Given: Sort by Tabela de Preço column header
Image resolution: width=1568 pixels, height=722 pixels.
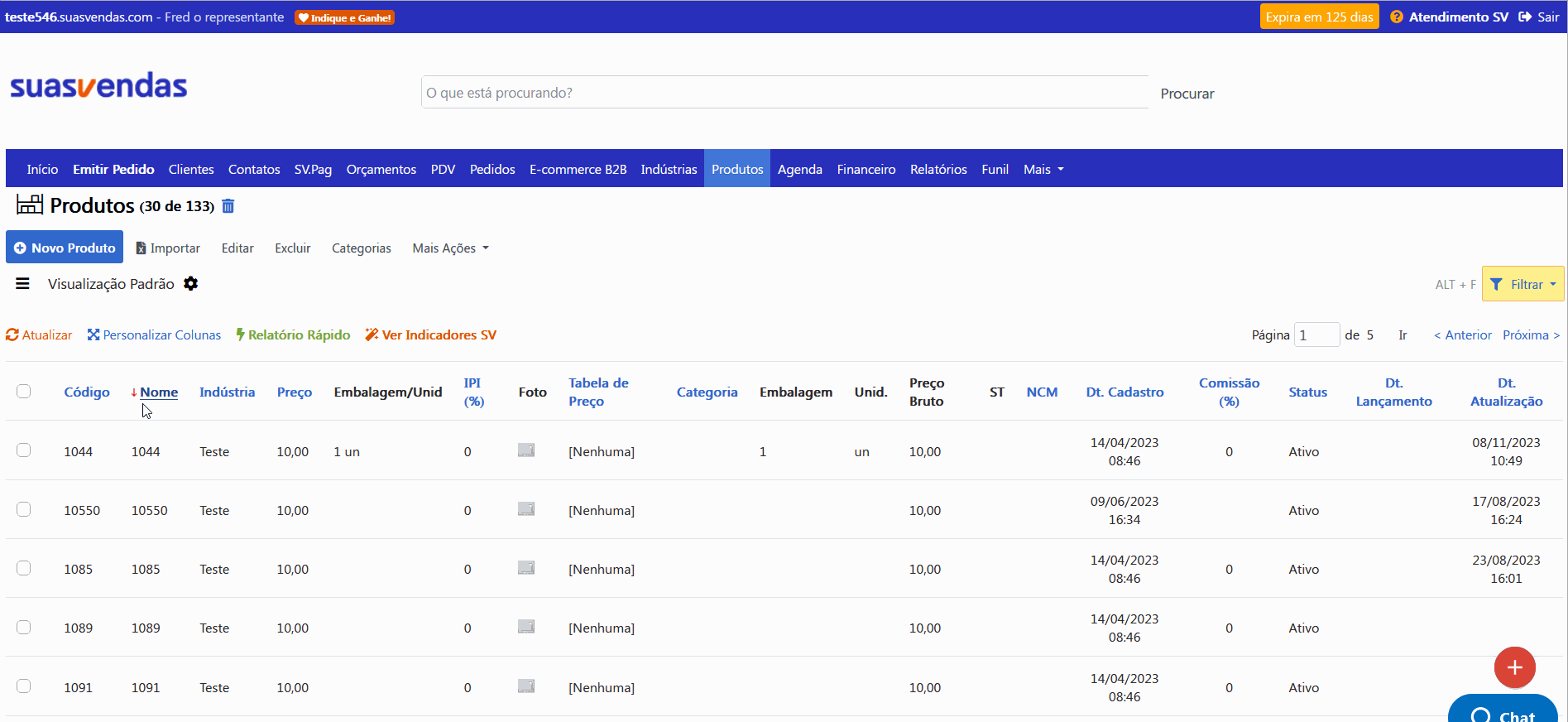Looking at the screenshot, I should click(598, 392).
